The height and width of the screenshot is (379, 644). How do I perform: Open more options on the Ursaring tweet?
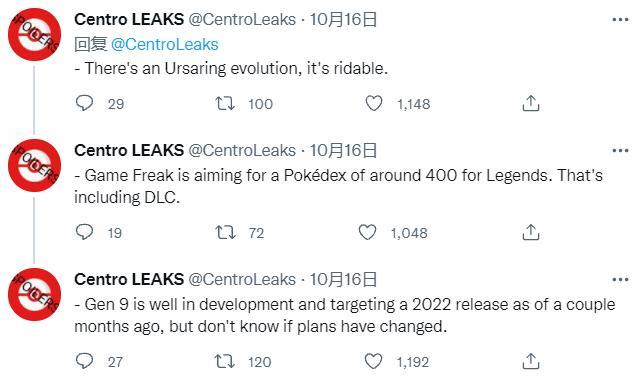pos(620,19)
